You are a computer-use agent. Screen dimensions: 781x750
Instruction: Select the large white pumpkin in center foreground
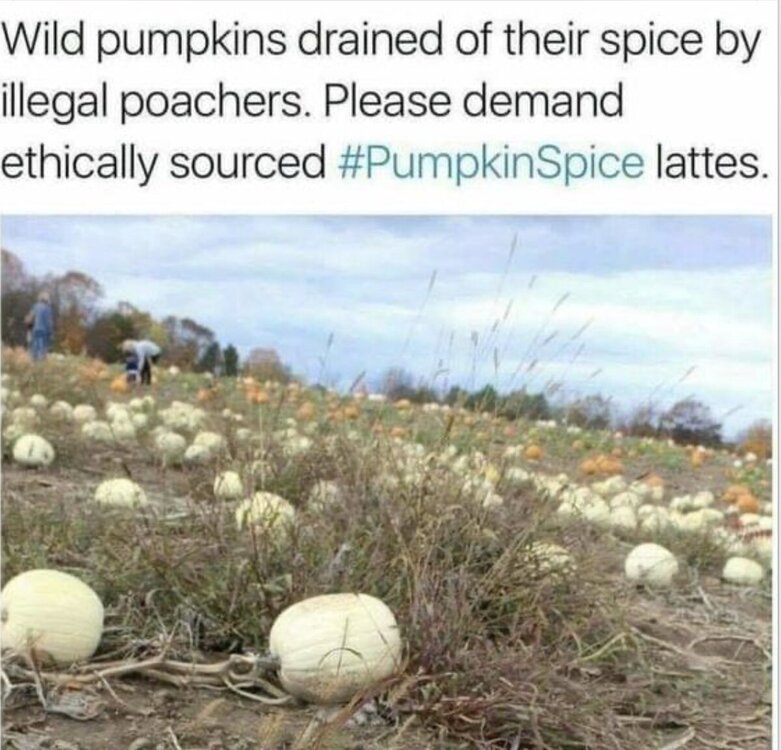coord(335,646)
